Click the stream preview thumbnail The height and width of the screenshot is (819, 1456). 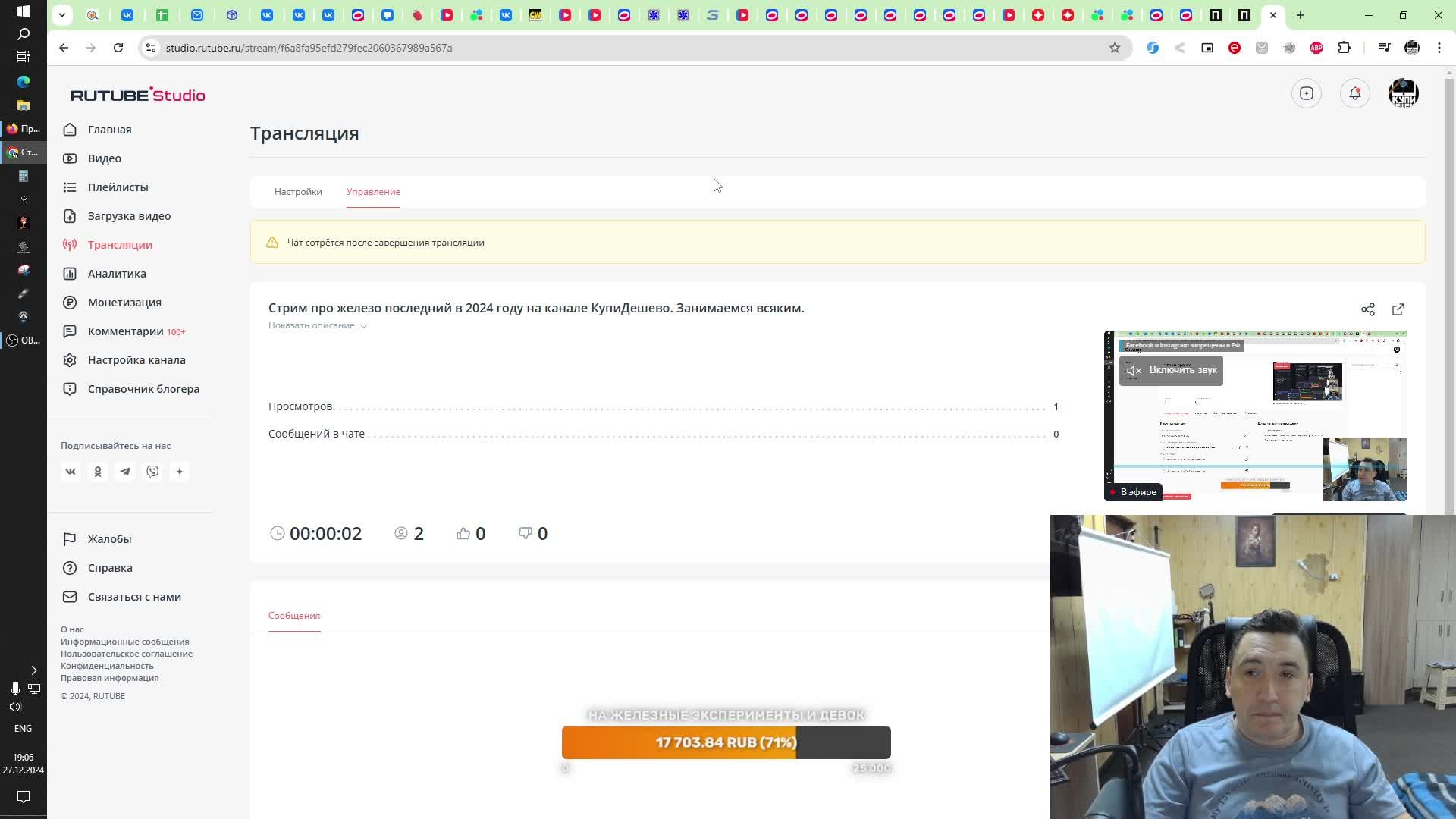point(1255,432)
